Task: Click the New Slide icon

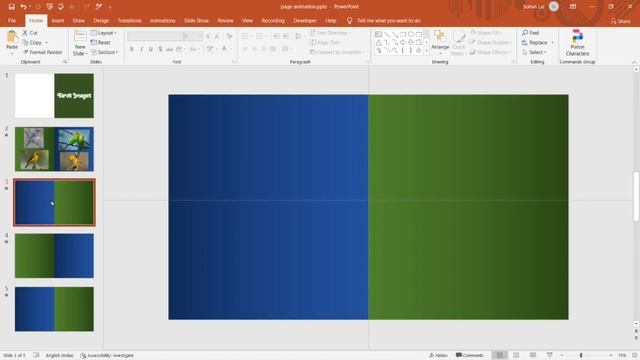Action: point(80,37)
